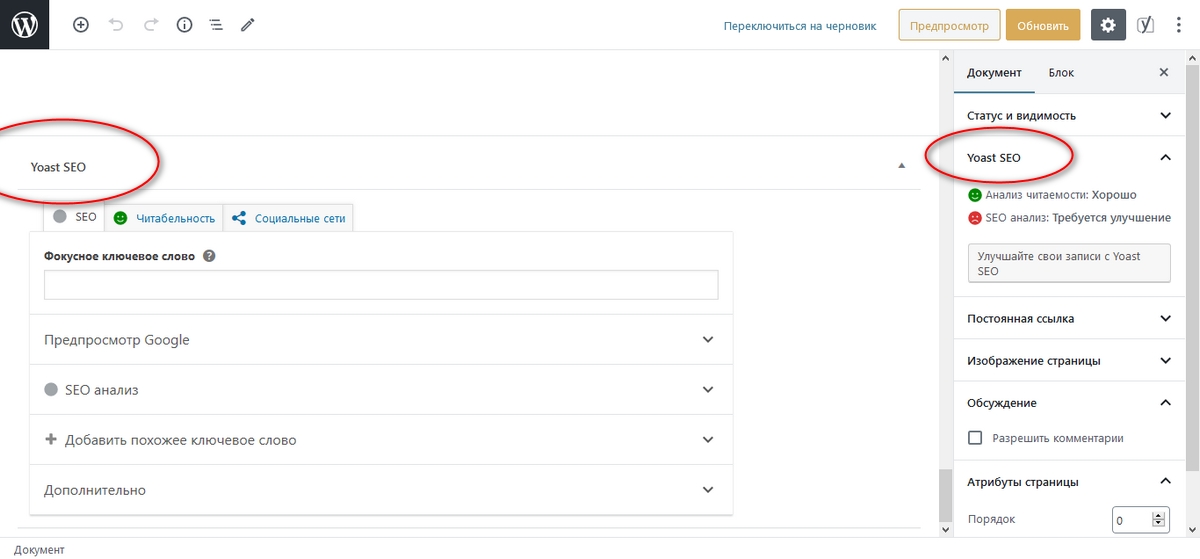Viewport: 1200px width, 559px height.
Task: Expand the Предпросмотр Google section
Action: click(380, 340)
